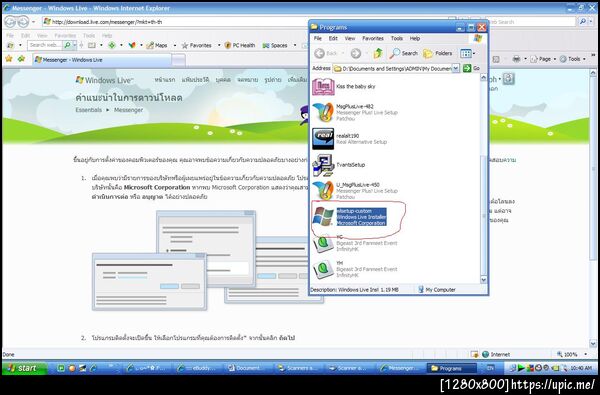Viewport: 600px width, 395px height.
Task: Select the wlsetup-custom Windows Live Installer file
Action: click(350, 217)
